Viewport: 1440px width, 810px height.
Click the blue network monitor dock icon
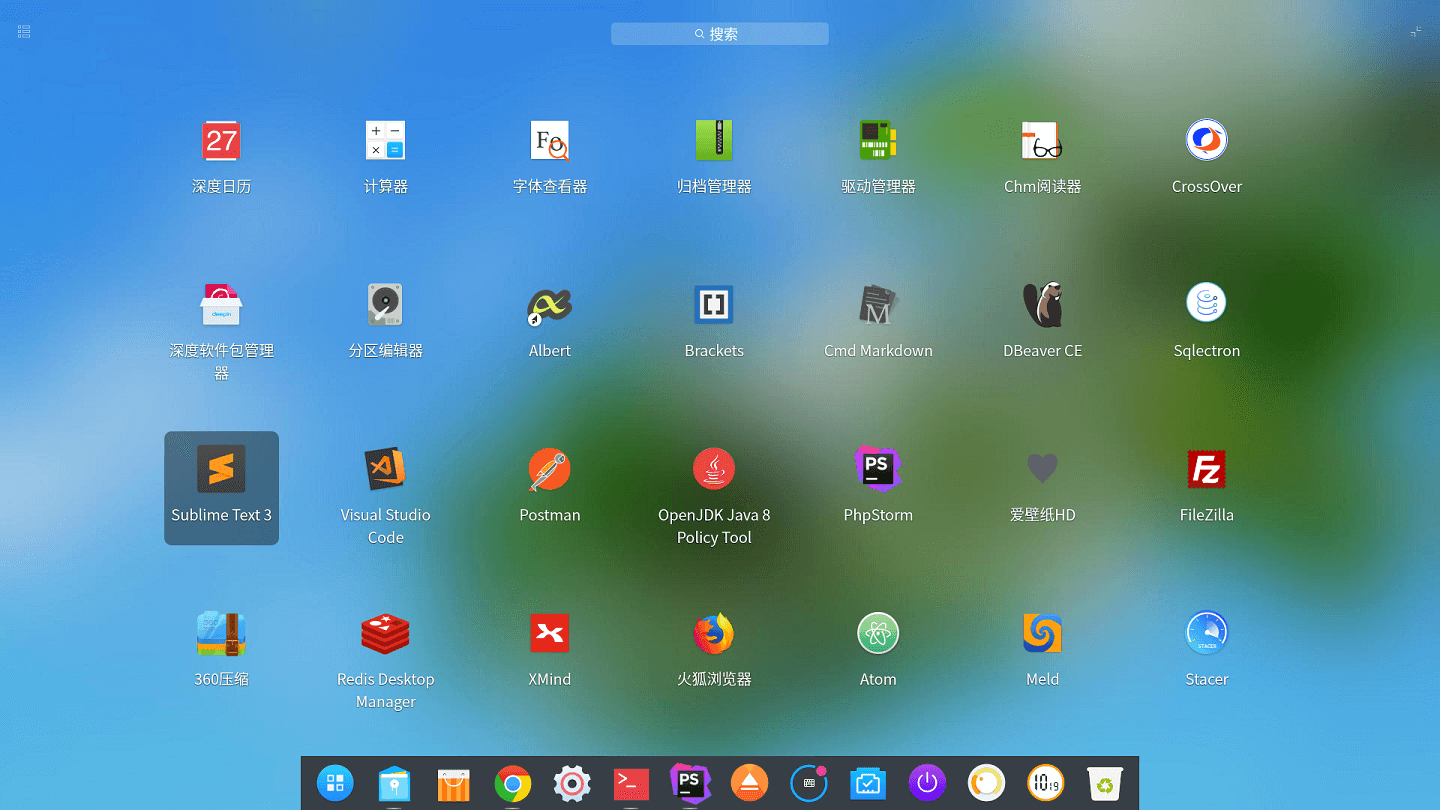pyautogui.click(x=868, y=784)
